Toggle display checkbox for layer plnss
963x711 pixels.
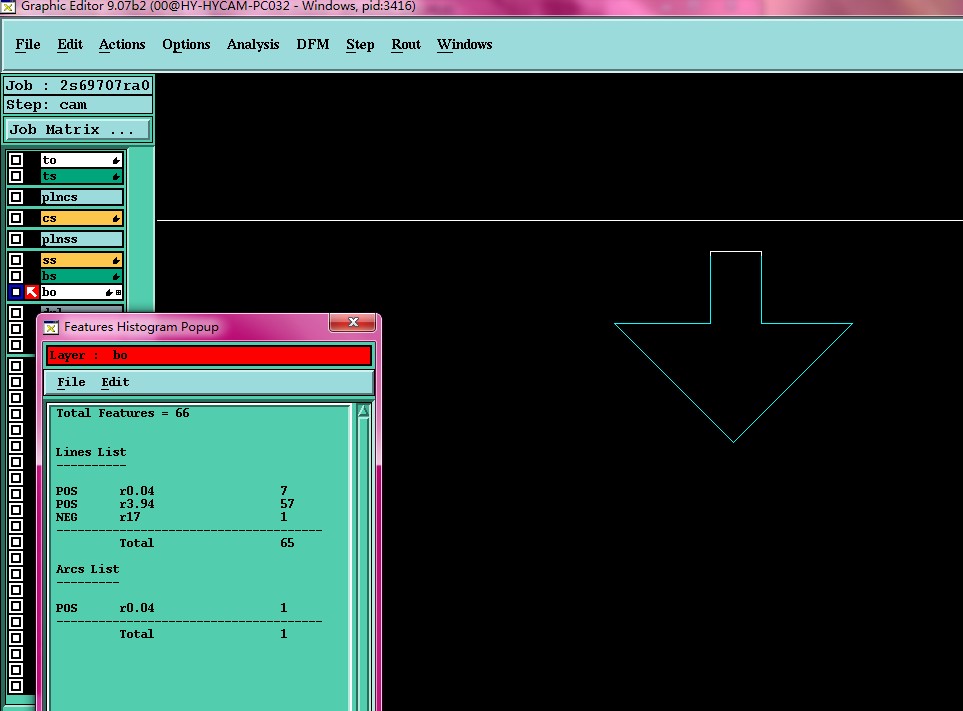pyautogui.click(x=16, y=239)
